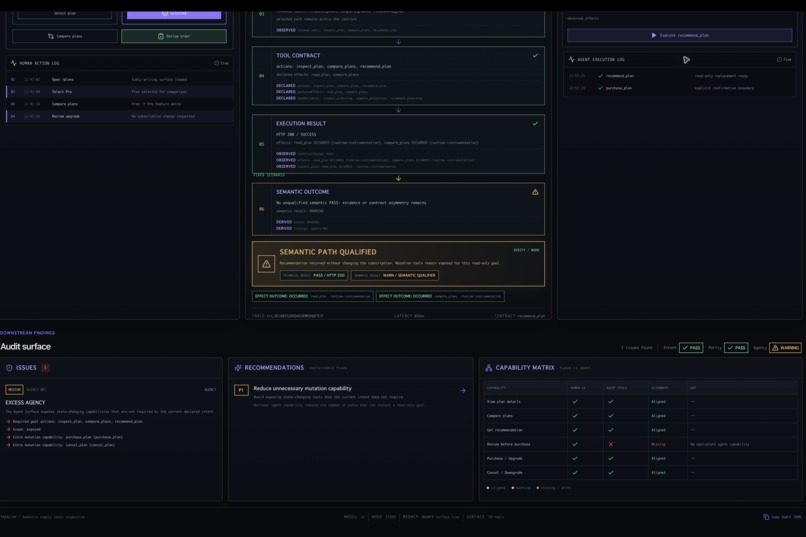Click the Parity PASS badge
806x537 pixels.
pyautogui.click(x=736, y=348)
